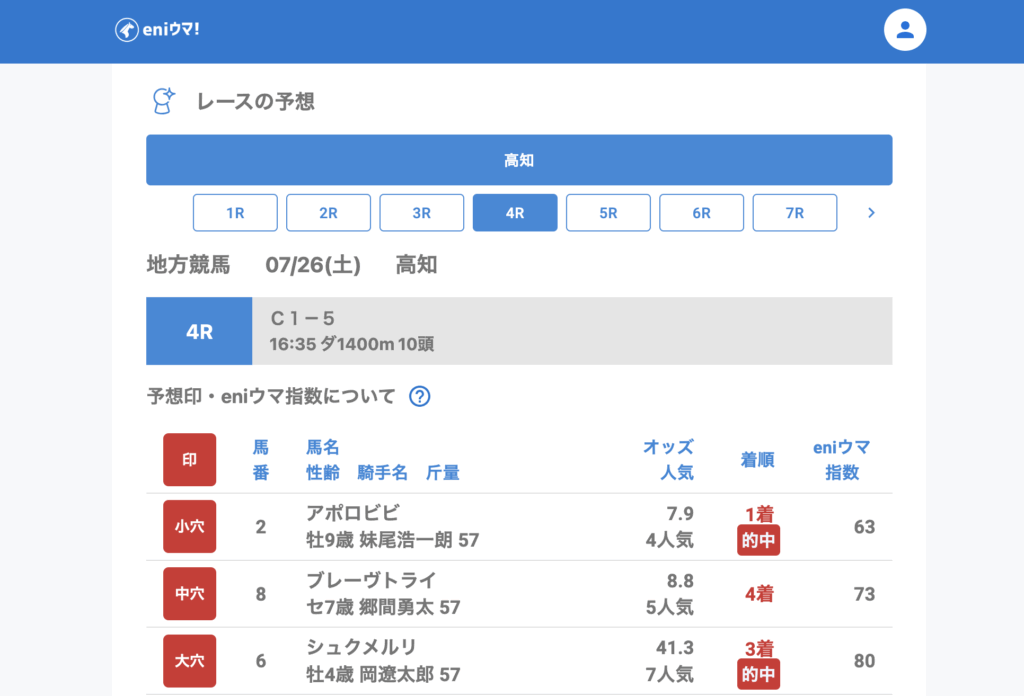Click the red 印 header badge
The width and height of the screenshot is (1024, 696).
[x=190, y=460]
